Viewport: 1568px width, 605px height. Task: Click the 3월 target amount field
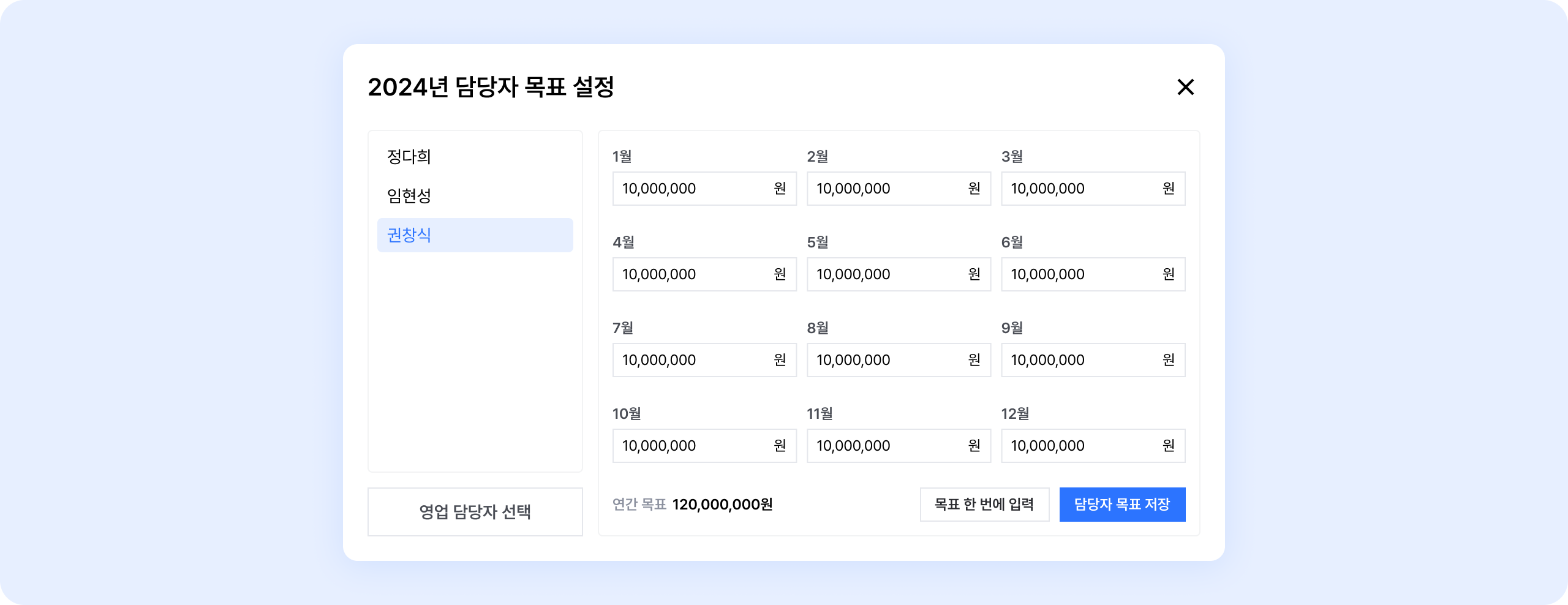(1081, 189)
